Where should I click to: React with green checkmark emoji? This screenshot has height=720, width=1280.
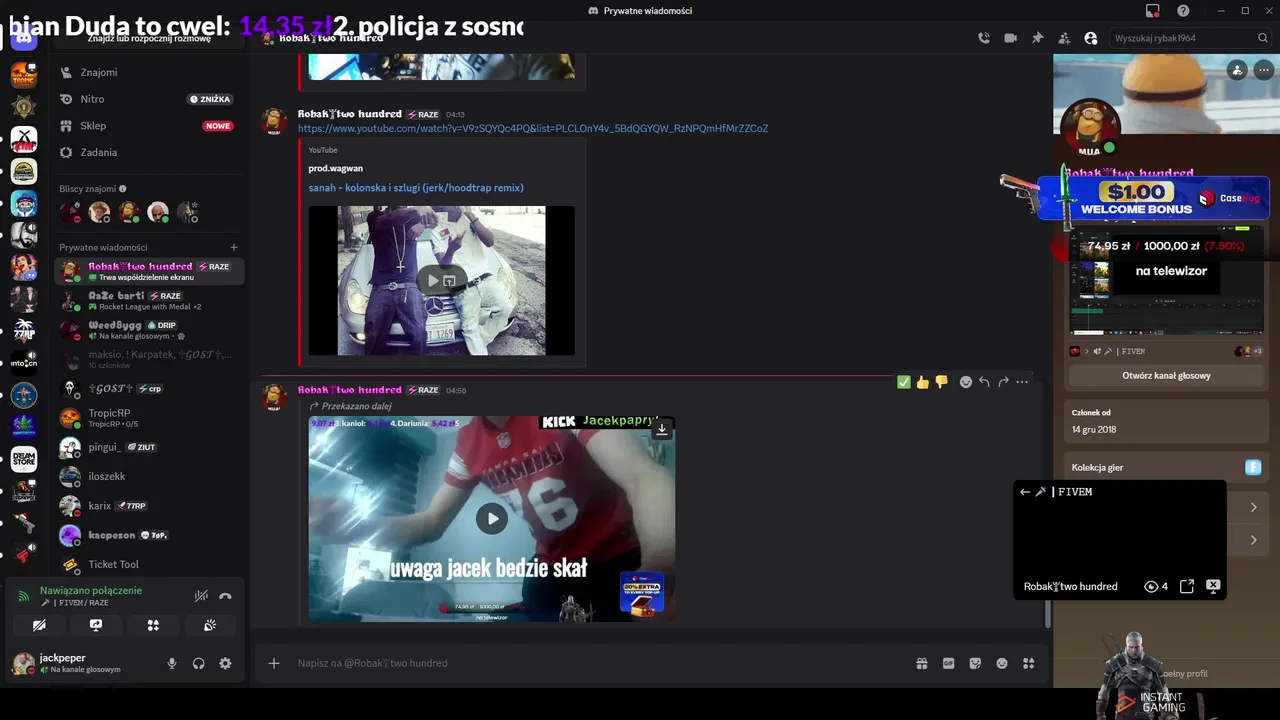coord(904,382)
